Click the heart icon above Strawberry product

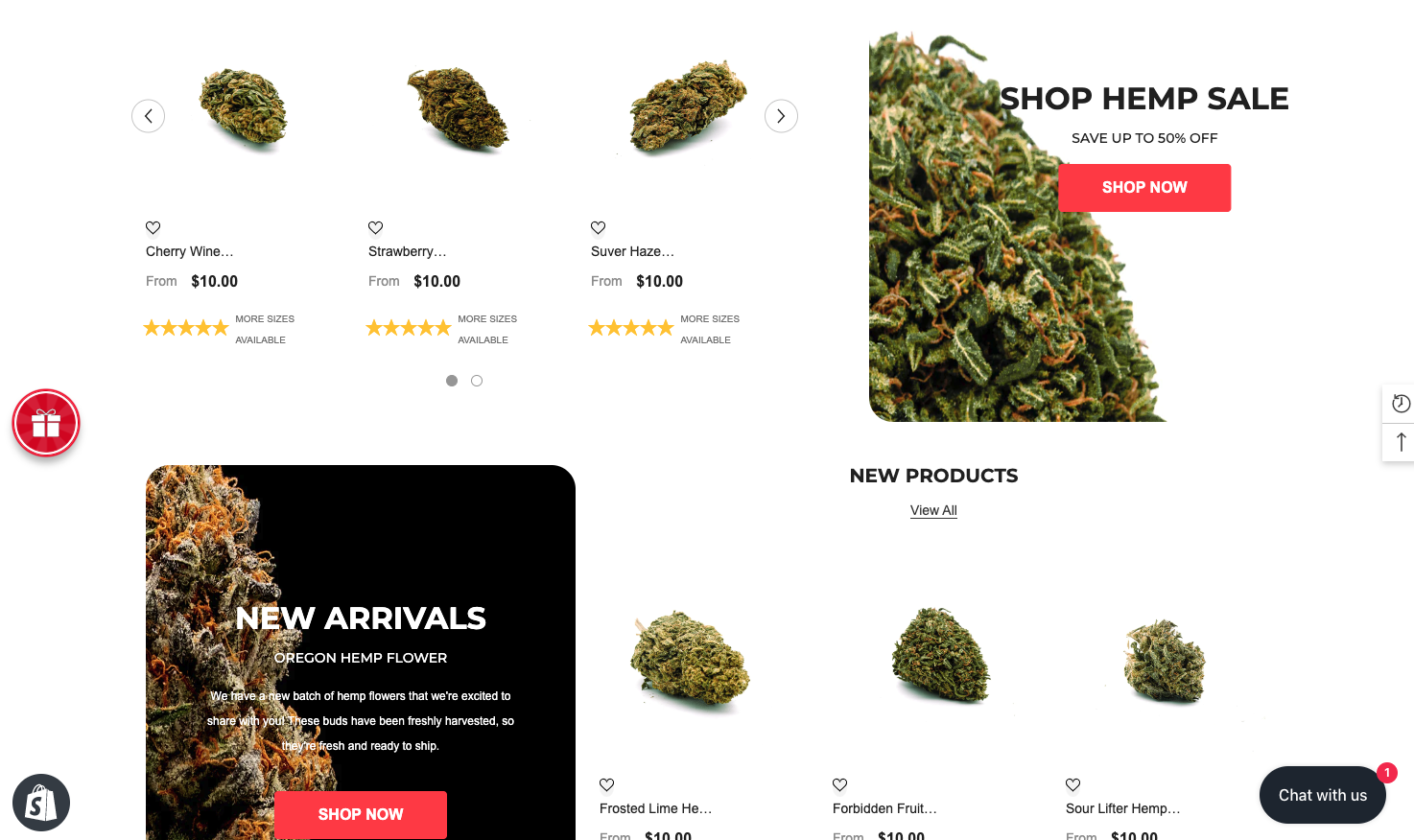coord(375,227)
